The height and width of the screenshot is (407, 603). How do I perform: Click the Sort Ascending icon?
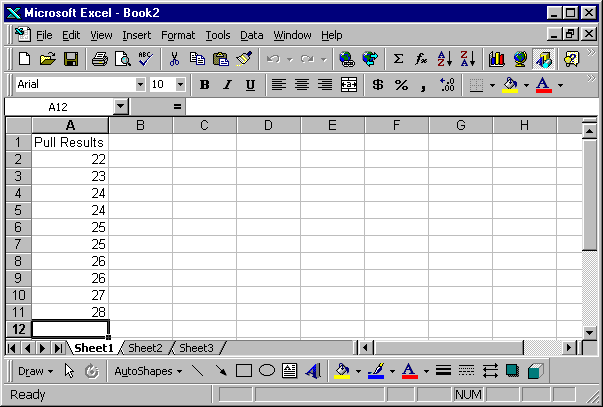445,59
